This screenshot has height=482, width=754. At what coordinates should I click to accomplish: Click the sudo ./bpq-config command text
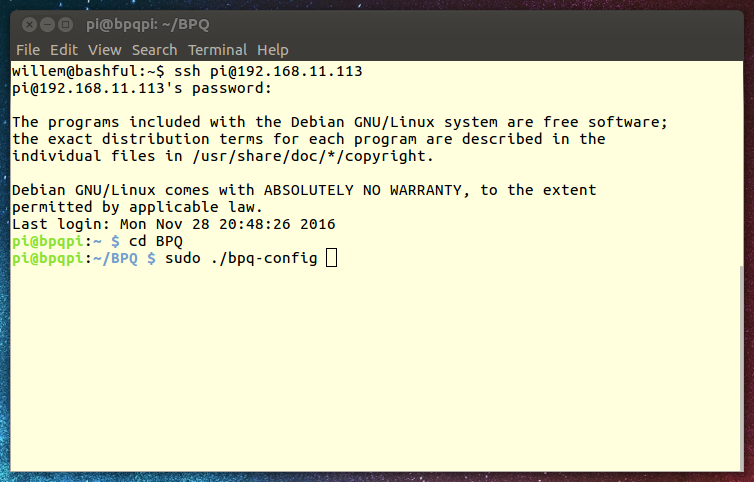(241, 258)
